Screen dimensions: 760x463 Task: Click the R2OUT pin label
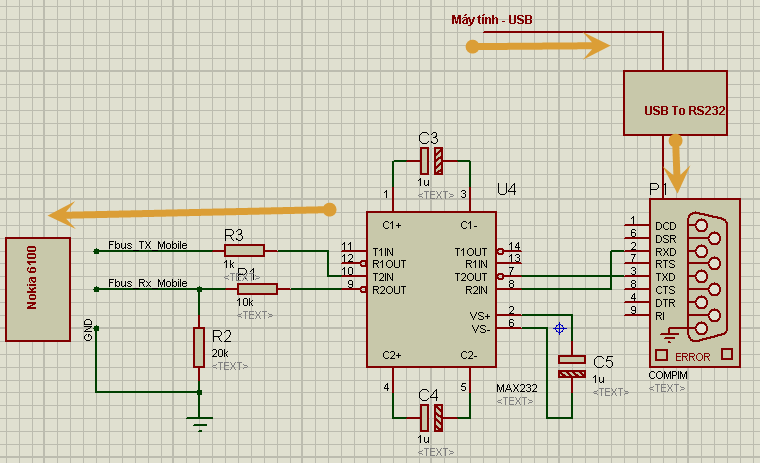389,290
